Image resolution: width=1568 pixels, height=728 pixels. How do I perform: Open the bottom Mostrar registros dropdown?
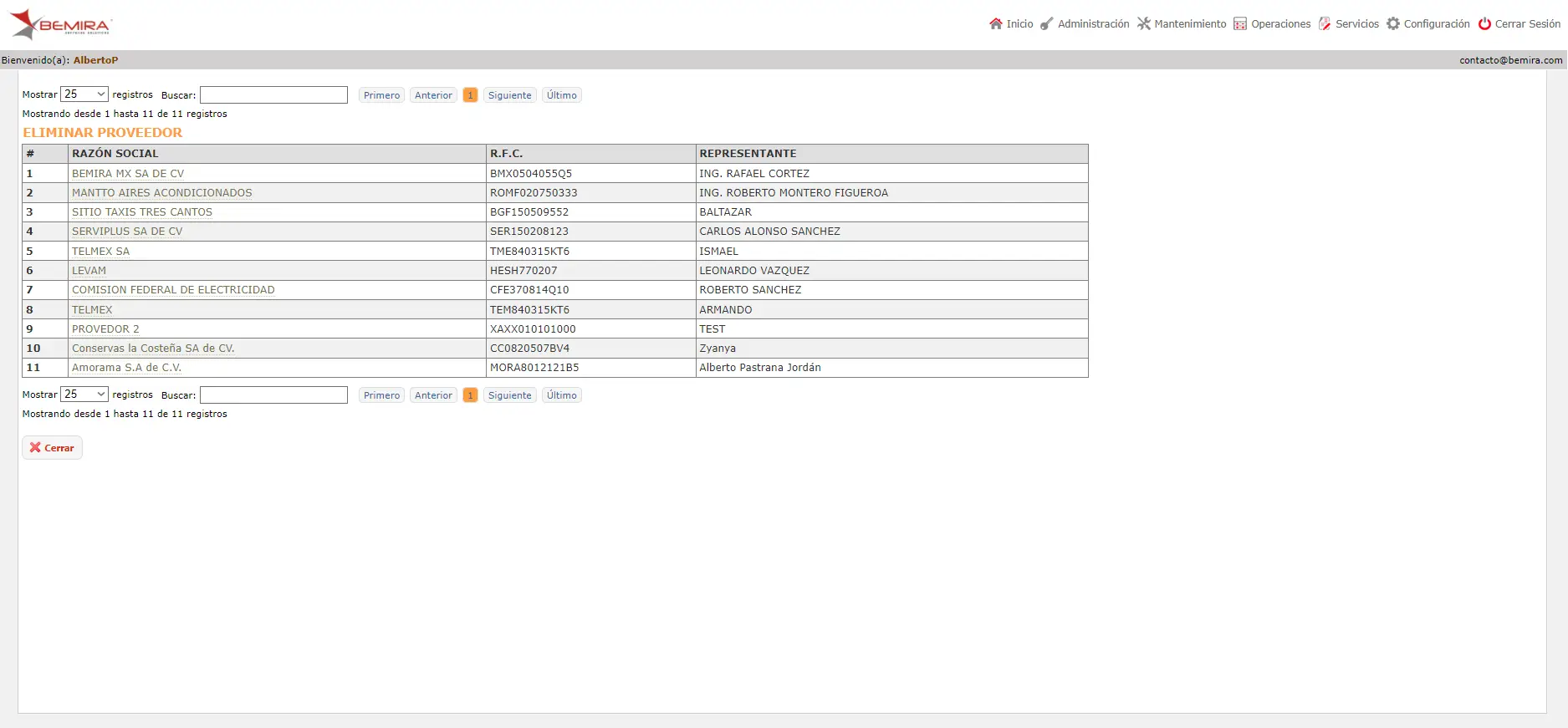(x=84, y=395)
